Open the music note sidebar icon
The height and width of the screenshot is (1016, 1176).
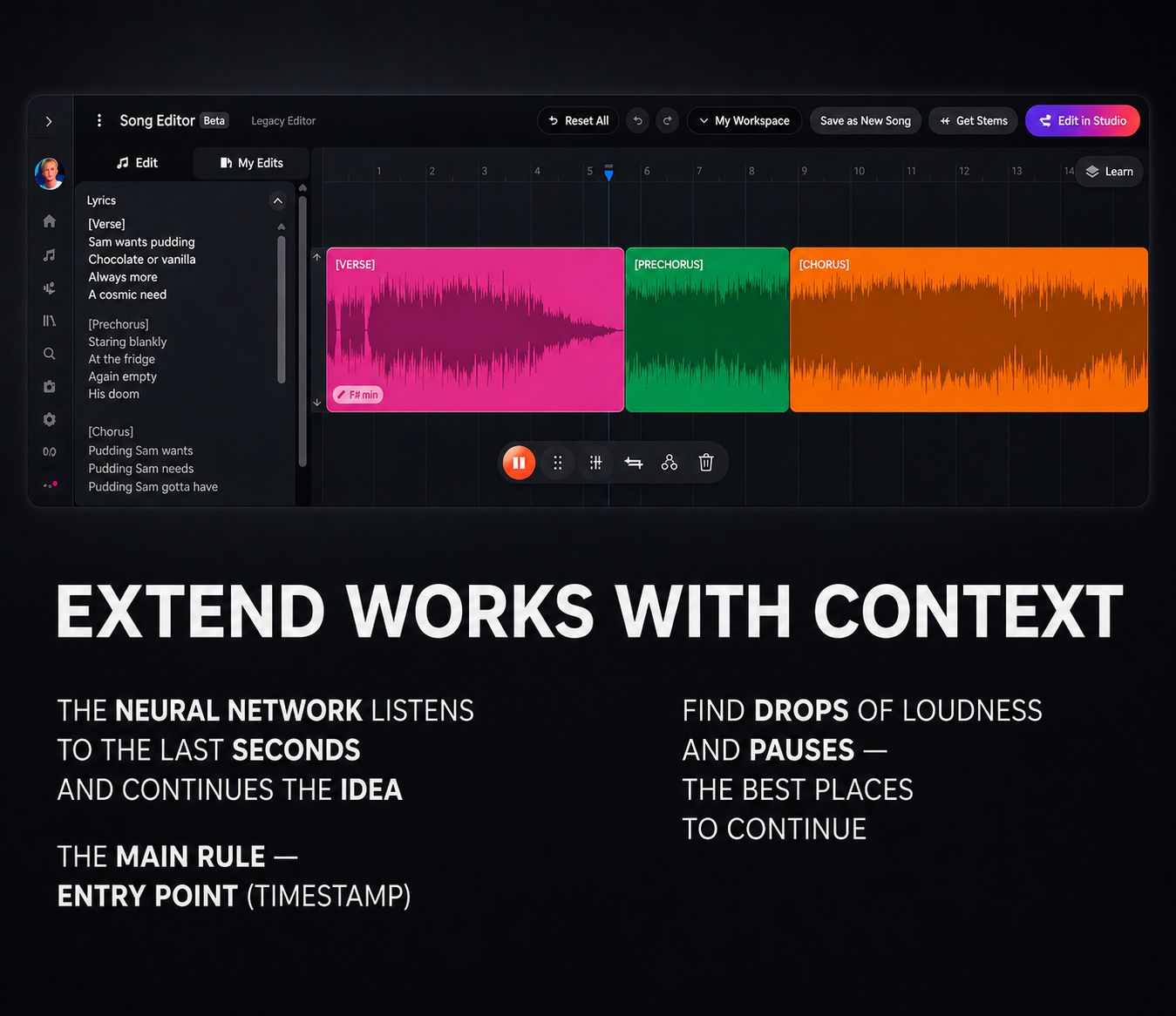(x=50, y=254)
